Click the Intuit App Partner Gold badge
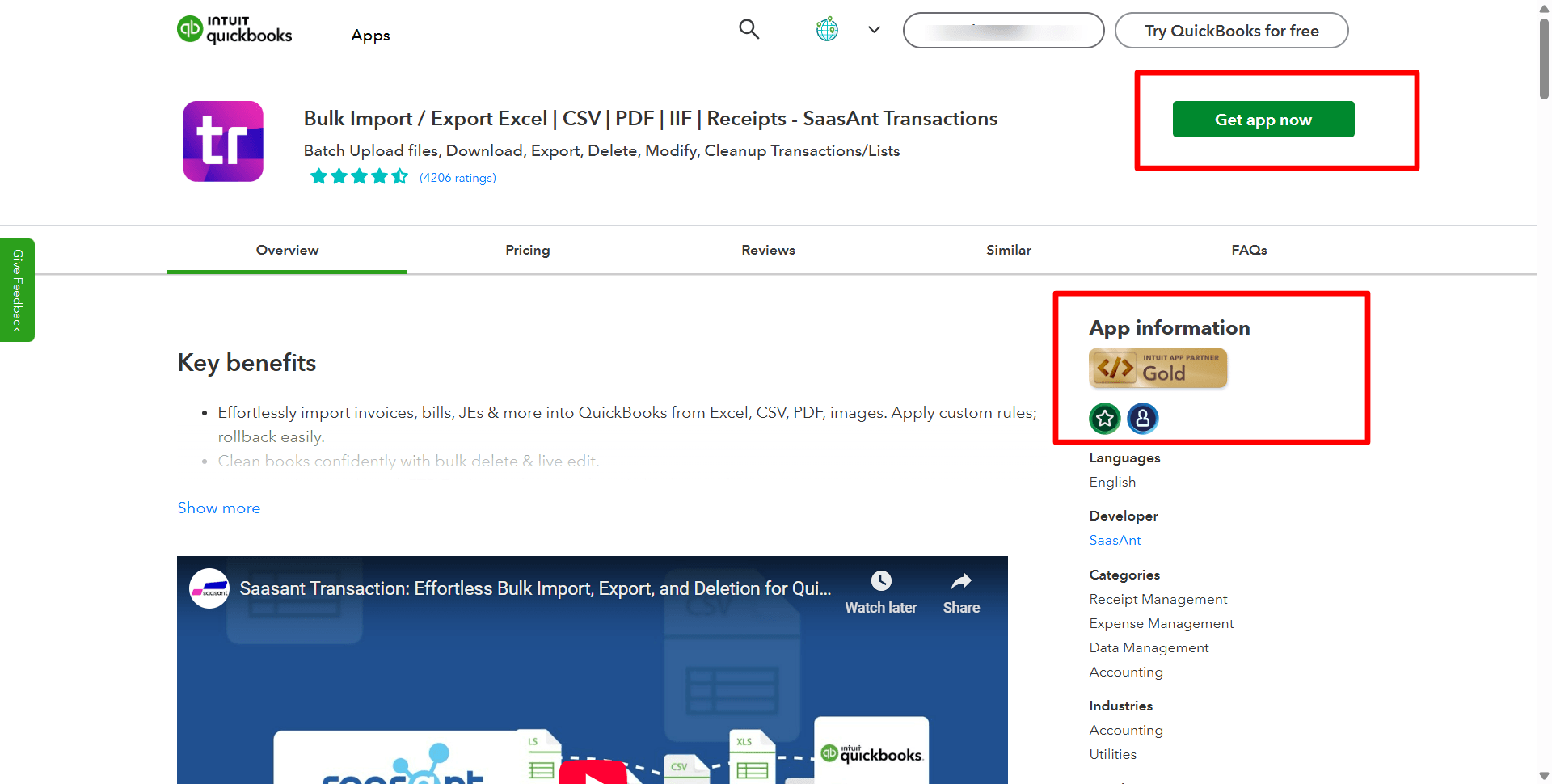Screen dimensions: 1552x784 click(1158, 368)
